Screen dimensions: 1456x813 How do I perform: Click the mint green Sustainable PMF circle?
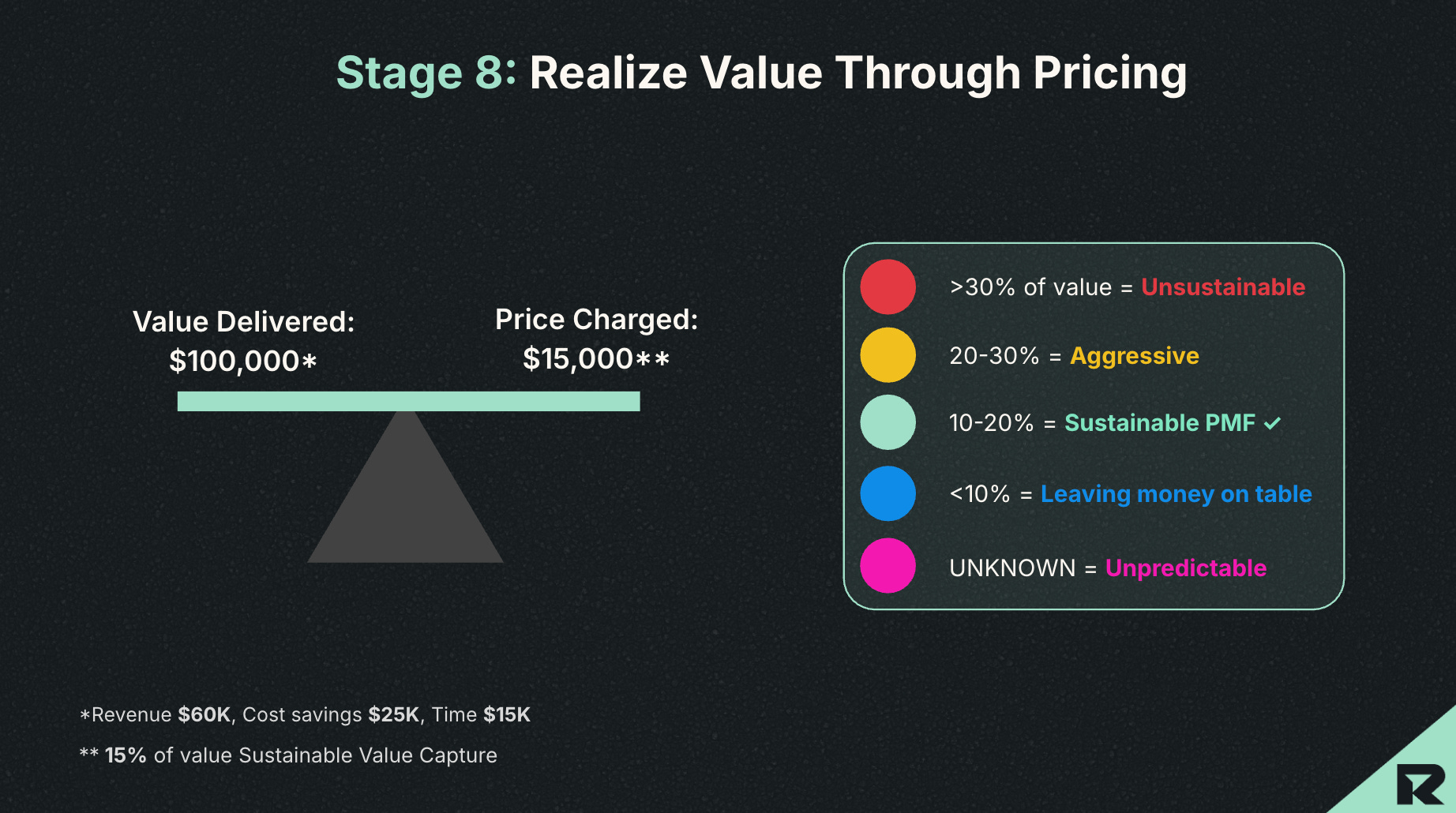pyautogui.click(x=887, y=422)
